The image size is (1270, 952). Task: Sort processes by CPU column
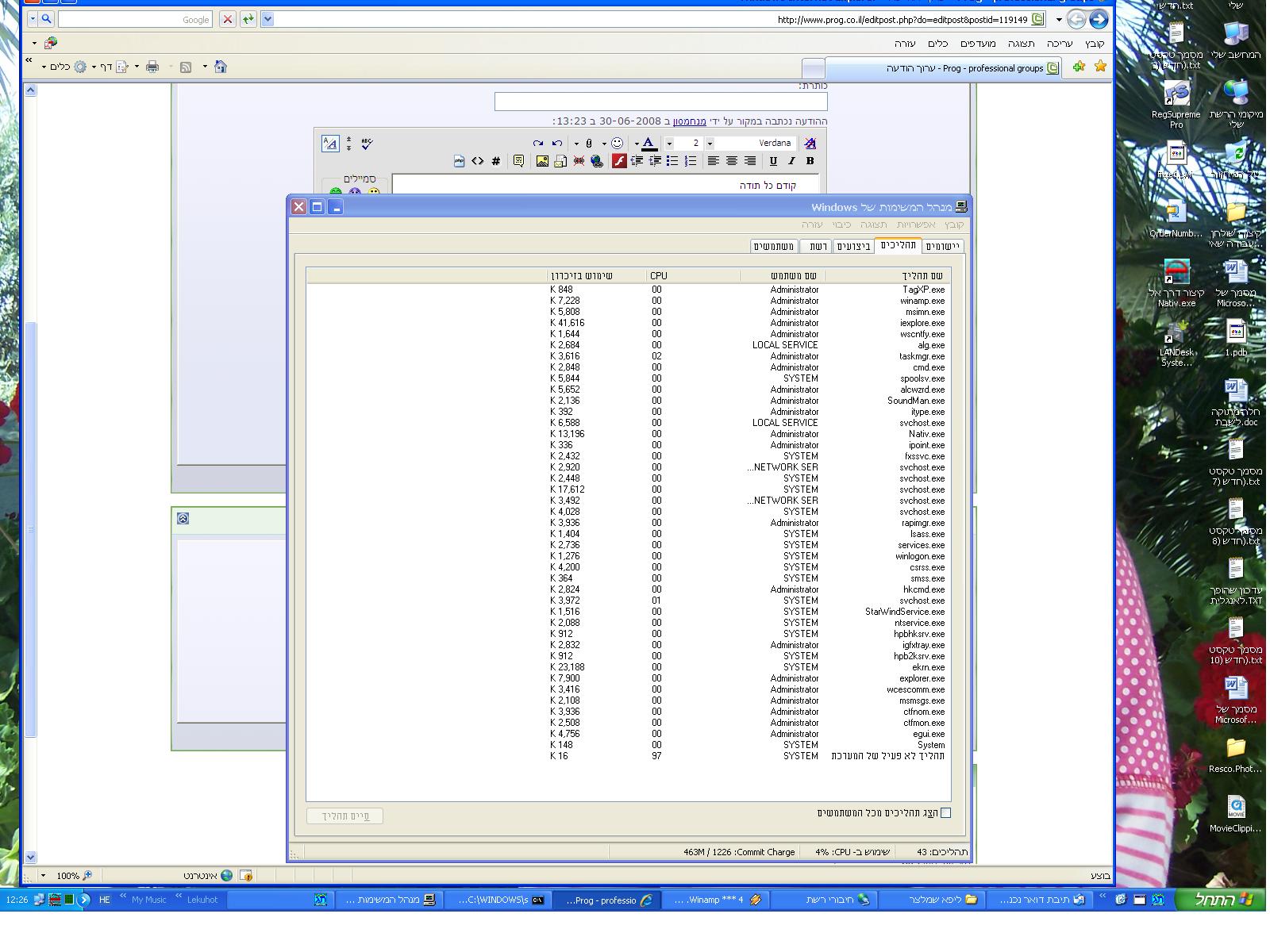point(693,275)
